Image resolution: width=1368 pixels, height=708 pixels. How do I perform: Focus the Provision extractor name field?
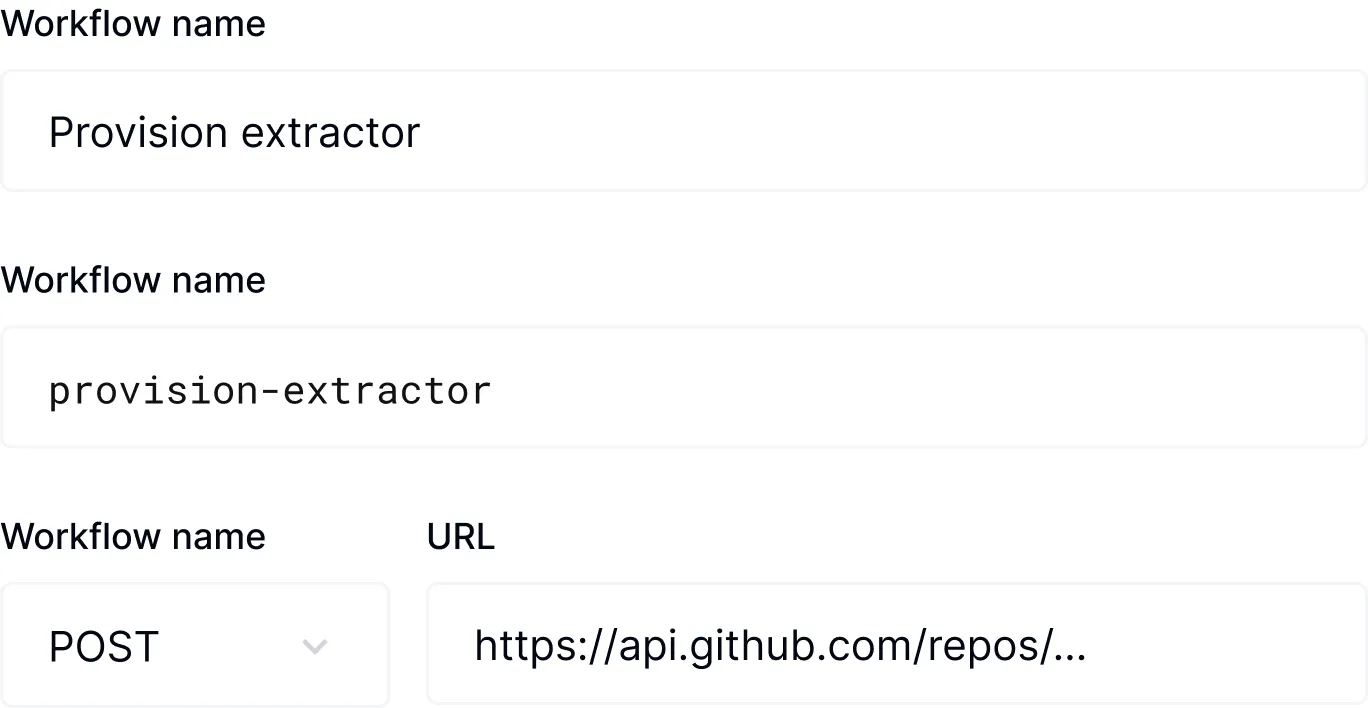(684, 131)
